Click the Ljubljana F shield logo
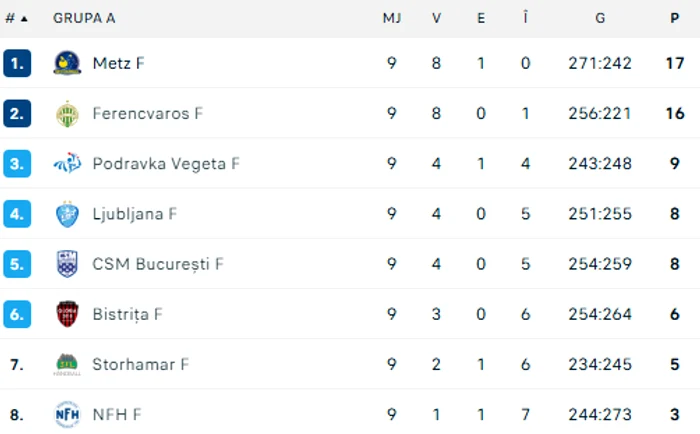Image resolution: width=700 pixels, height=434 pixels. pyautogui.click(x=67, y=214)
